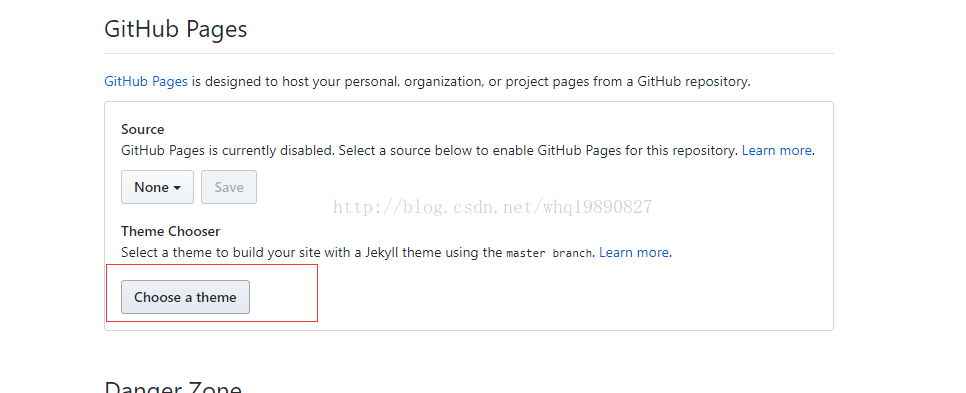Click the Source label

(143, 129)
